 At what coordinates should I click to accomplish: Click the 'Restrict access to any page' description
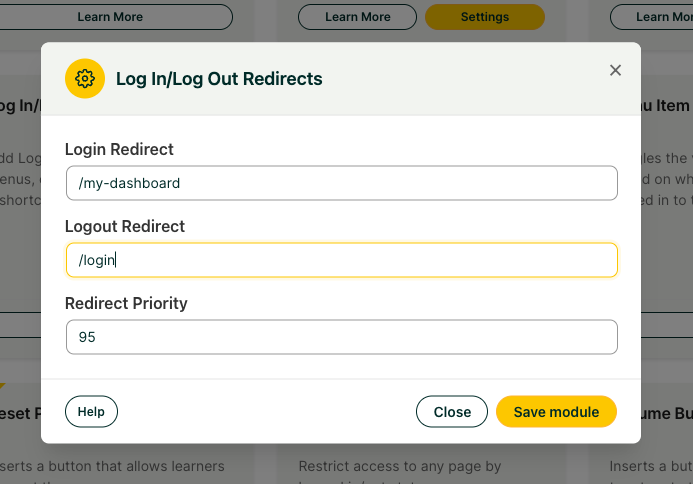tap(400, 466)
